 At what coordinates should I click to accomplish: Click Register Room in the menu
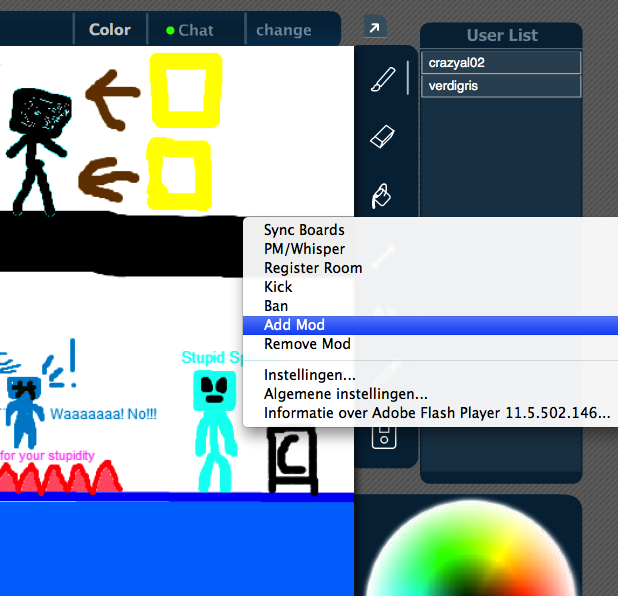(x=313, y=268)
